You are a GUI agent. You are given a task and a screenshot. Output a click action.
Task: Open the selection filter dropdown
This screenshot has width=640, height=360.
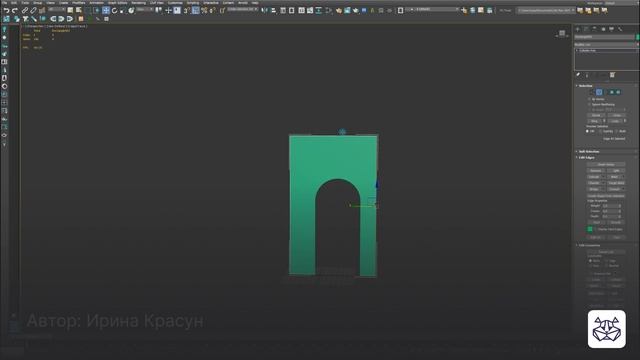point(56,9)
